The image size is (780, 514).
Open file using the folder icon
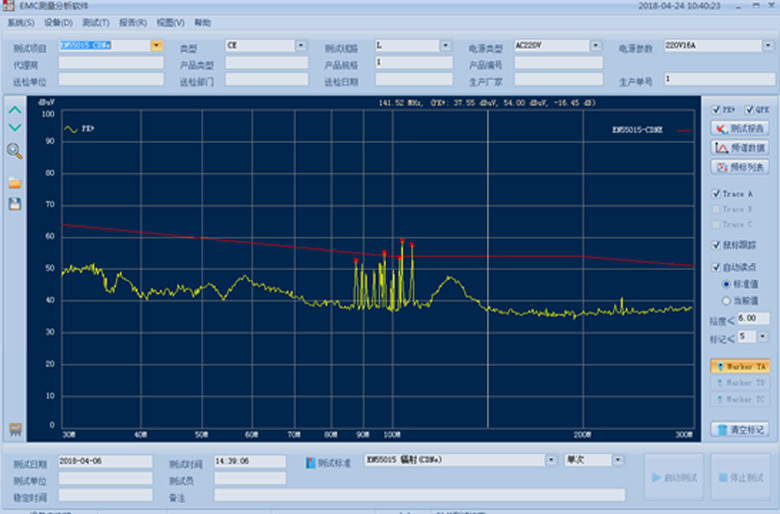coord(14,183)
